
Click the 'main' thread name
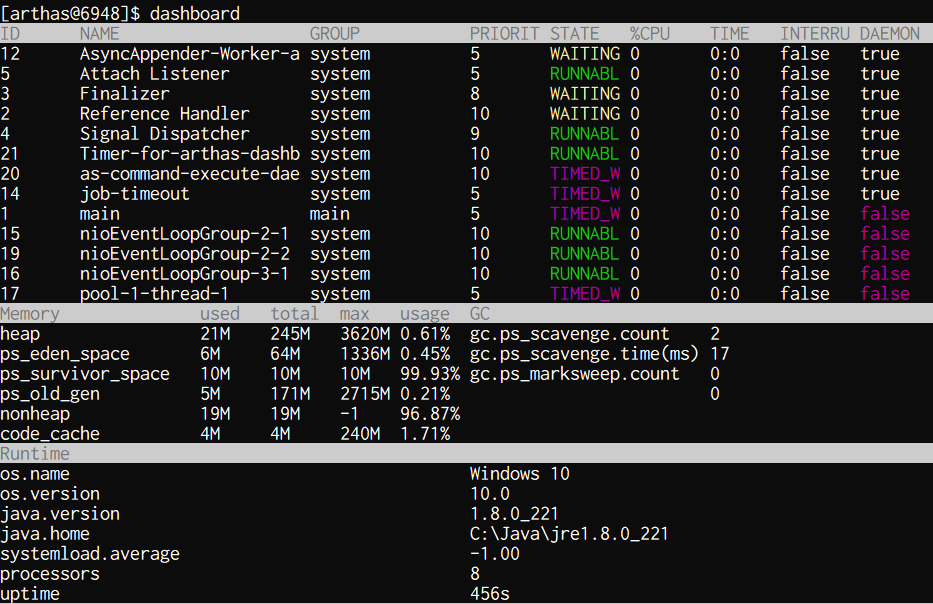click(x=99, y=214)
